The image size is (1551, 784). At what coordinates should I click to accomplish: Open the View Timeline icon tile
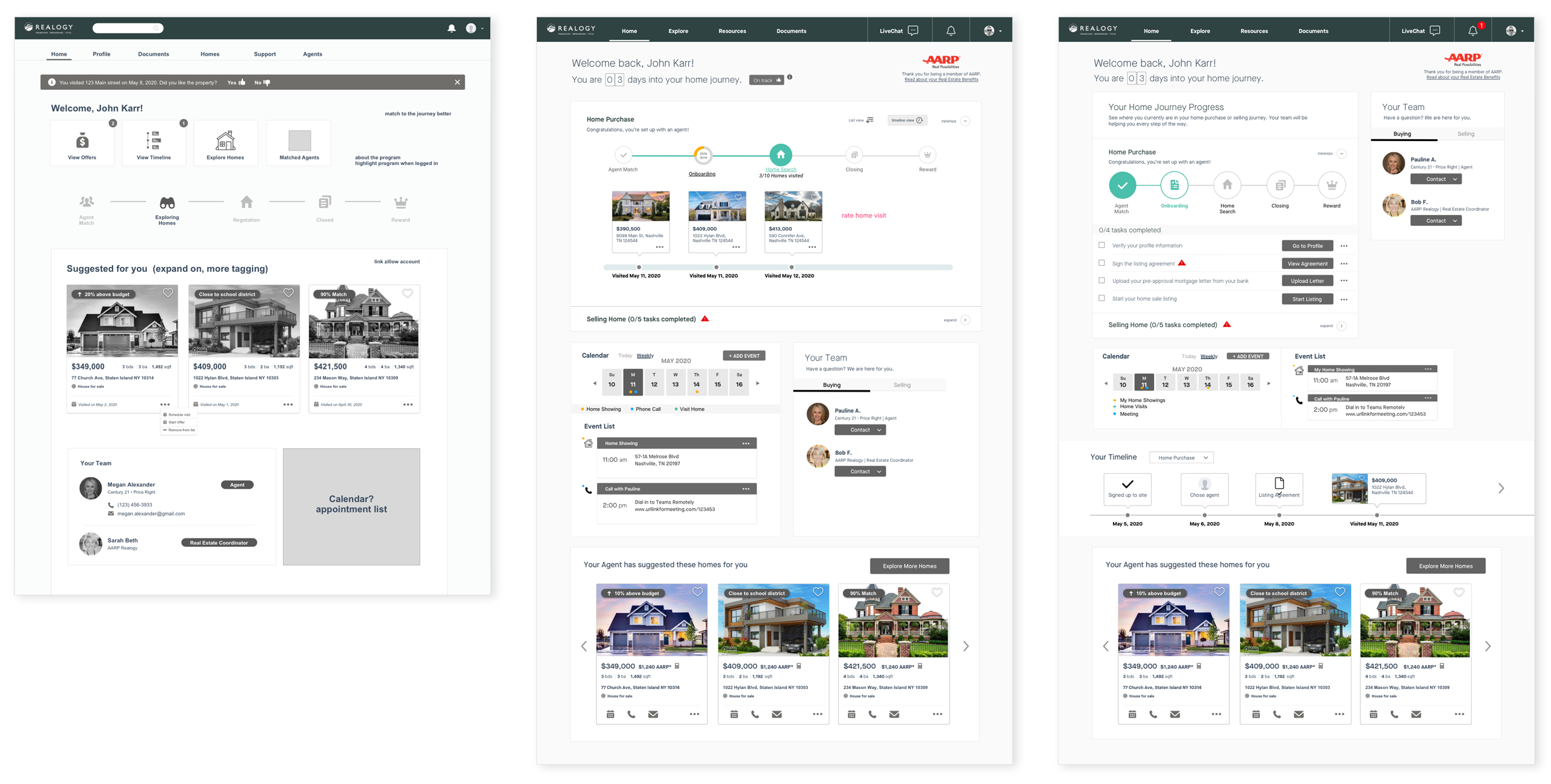tap(154, 140)
